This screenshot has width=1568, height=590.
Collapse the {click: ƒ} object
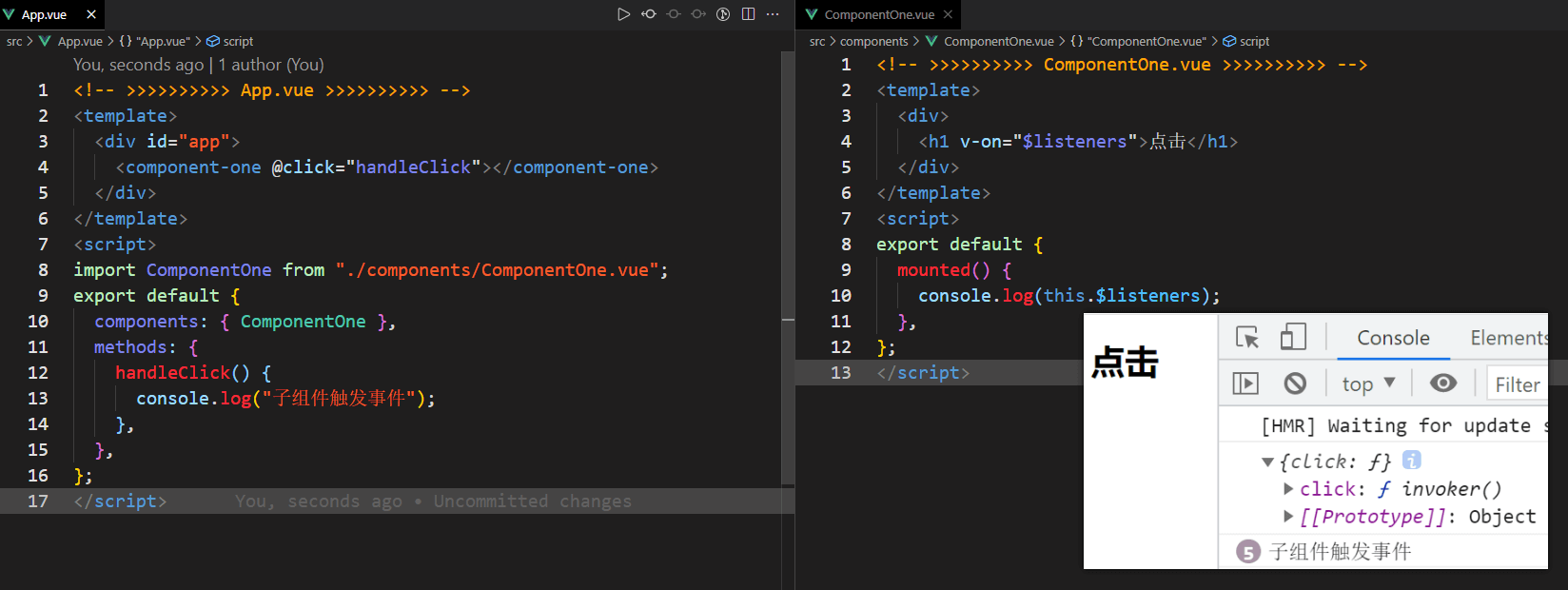point(1267,462)
